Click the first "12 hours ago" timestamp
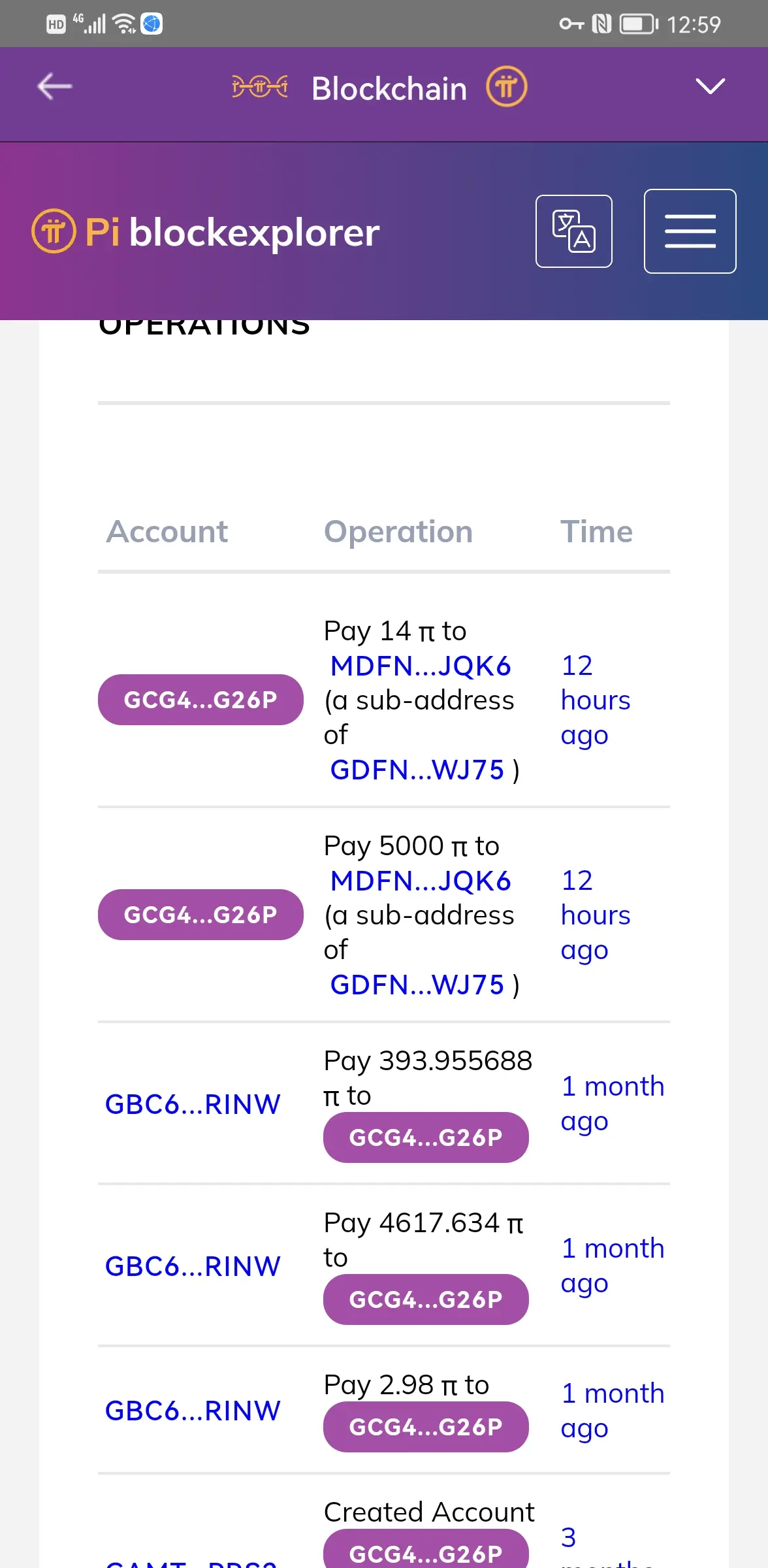768x1568 pixels. [x=595, y=700]
